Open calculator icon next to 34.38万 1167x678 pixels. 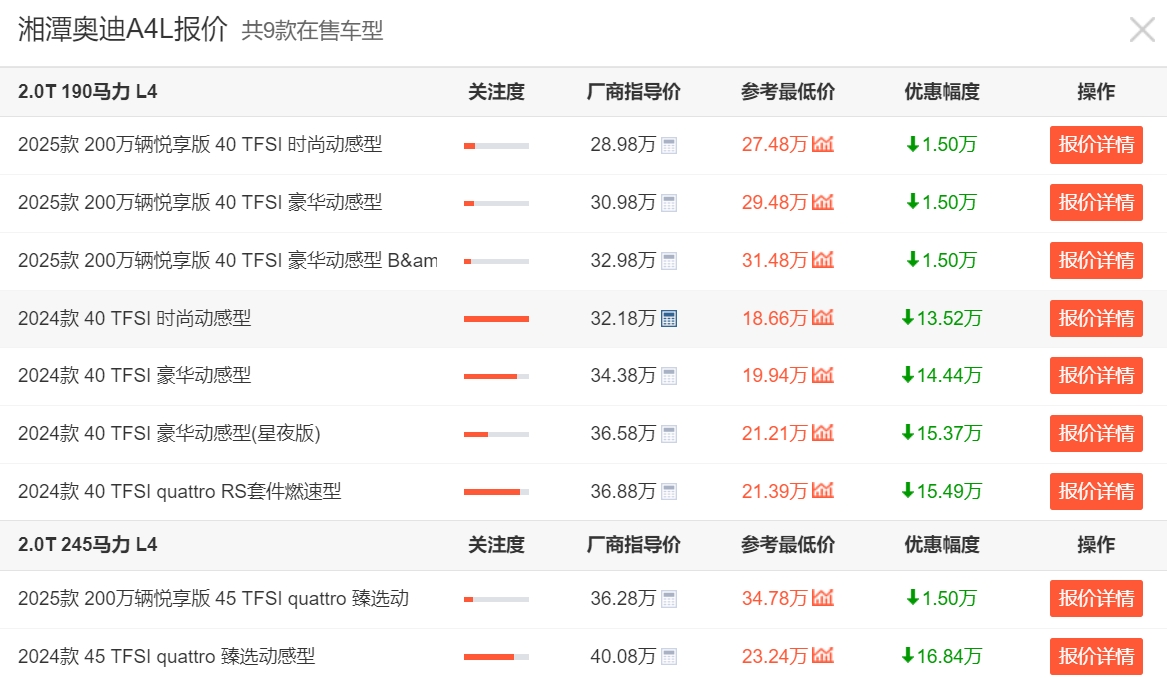coord(669,377)
